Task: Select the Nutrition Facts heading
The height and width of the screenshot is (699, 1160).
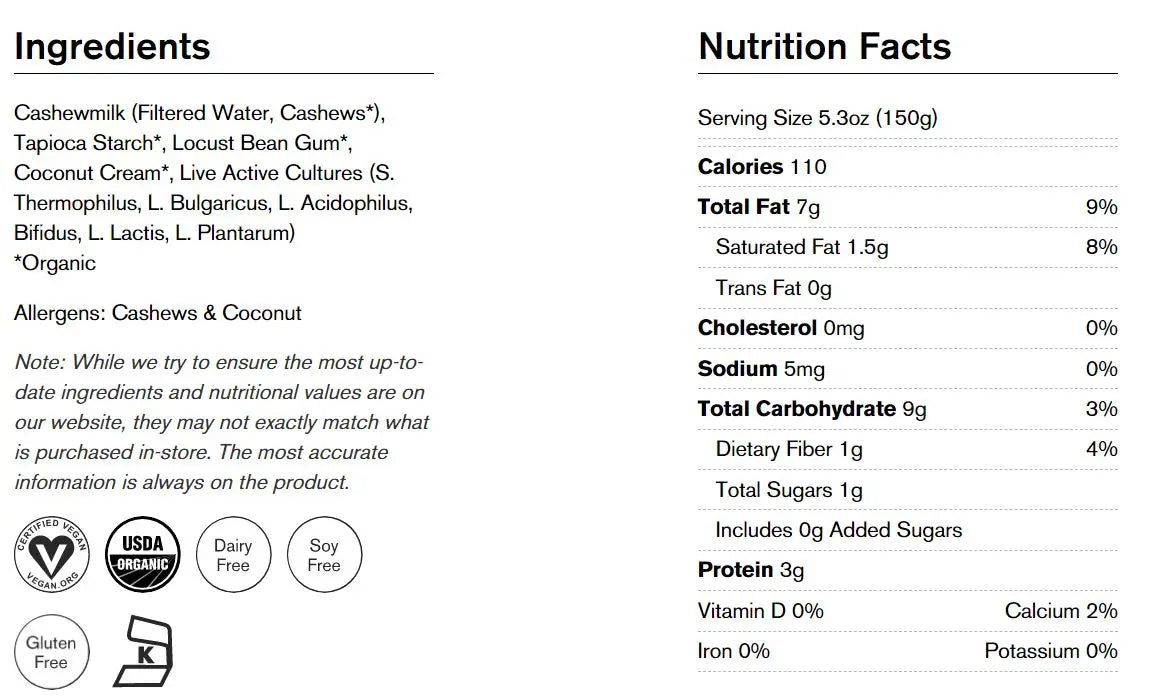Action: 824,46
